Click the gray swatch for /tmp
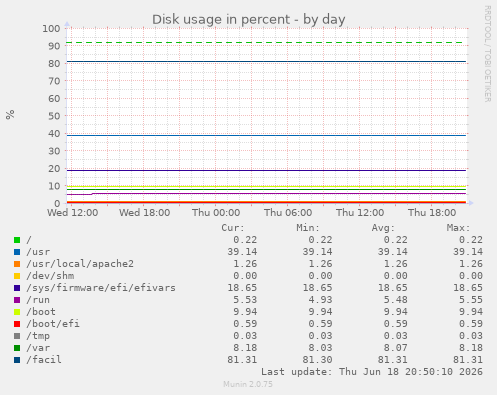This screenshot has height=395, width=497. [17, 336]
